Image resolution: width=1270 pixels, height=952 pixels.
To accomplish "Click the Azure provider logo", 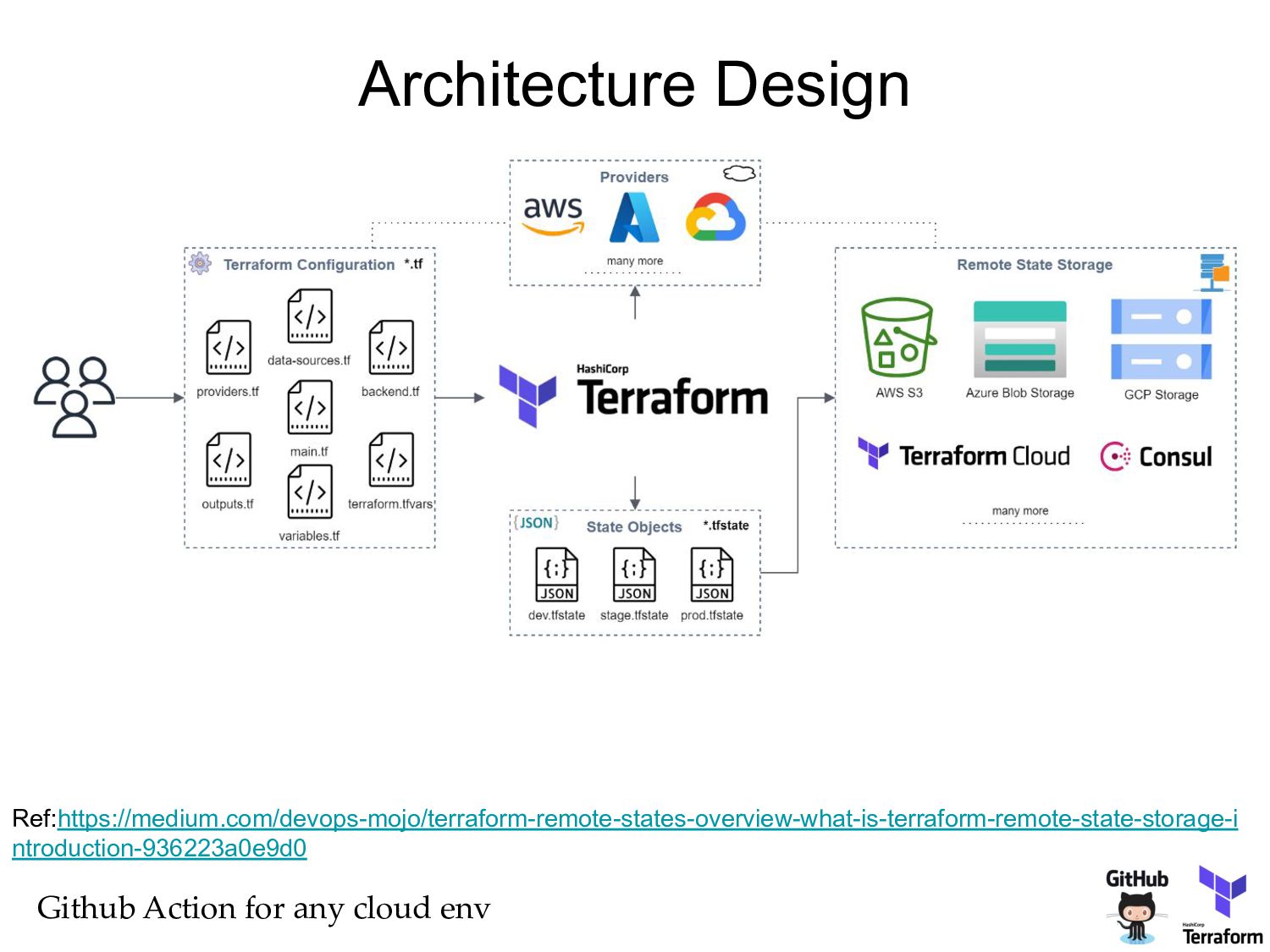I will coord(634,217).
